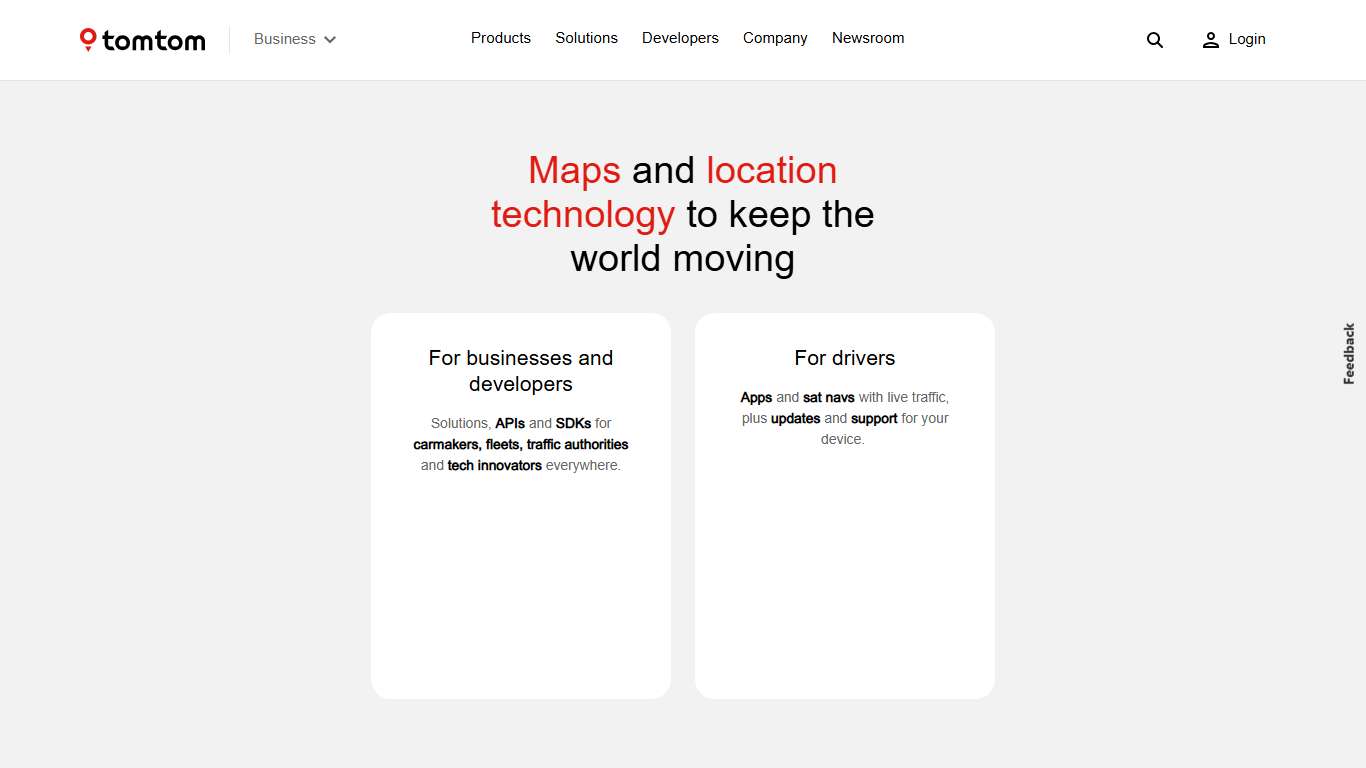Viewport: 1366px width, 768px height.
Task: Select the 'For businesses and developers' card
Action: pyautogui.click(x=520, y=505)
